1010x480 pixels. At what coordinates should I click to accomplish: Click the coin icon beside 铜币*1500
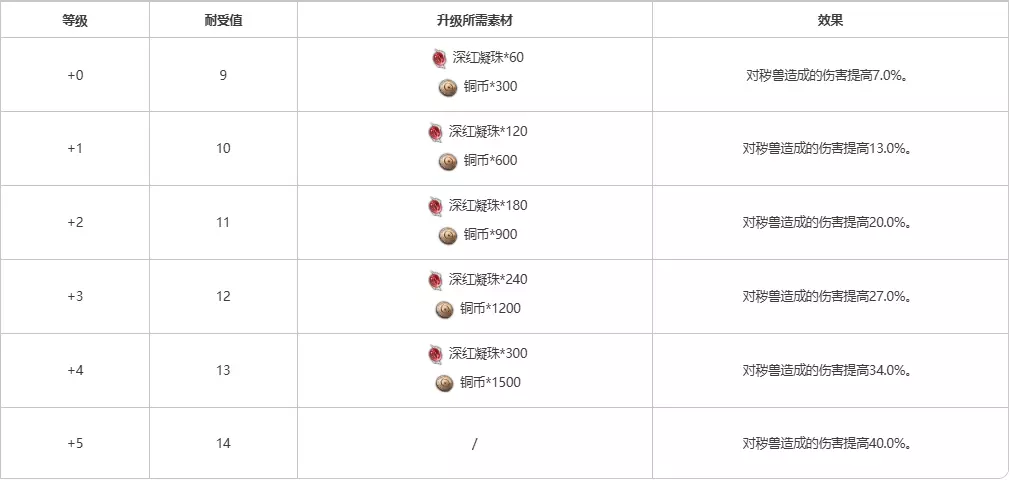(x=445, y=383)
